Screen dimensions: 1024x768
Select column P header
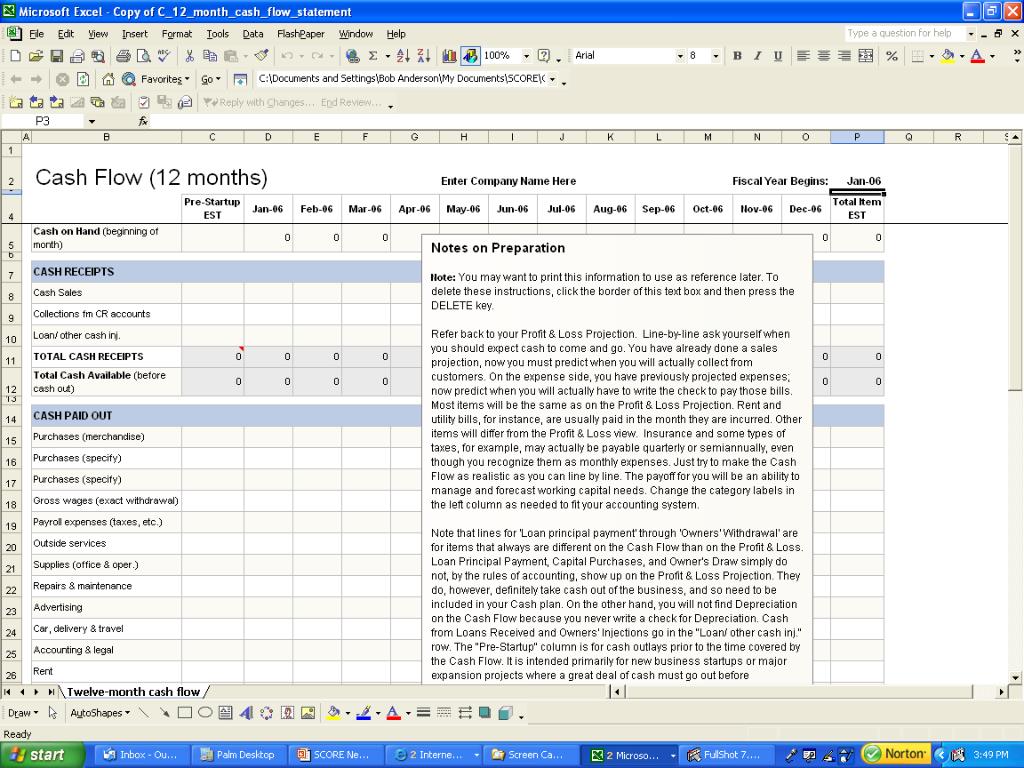[x=857, y=137]
